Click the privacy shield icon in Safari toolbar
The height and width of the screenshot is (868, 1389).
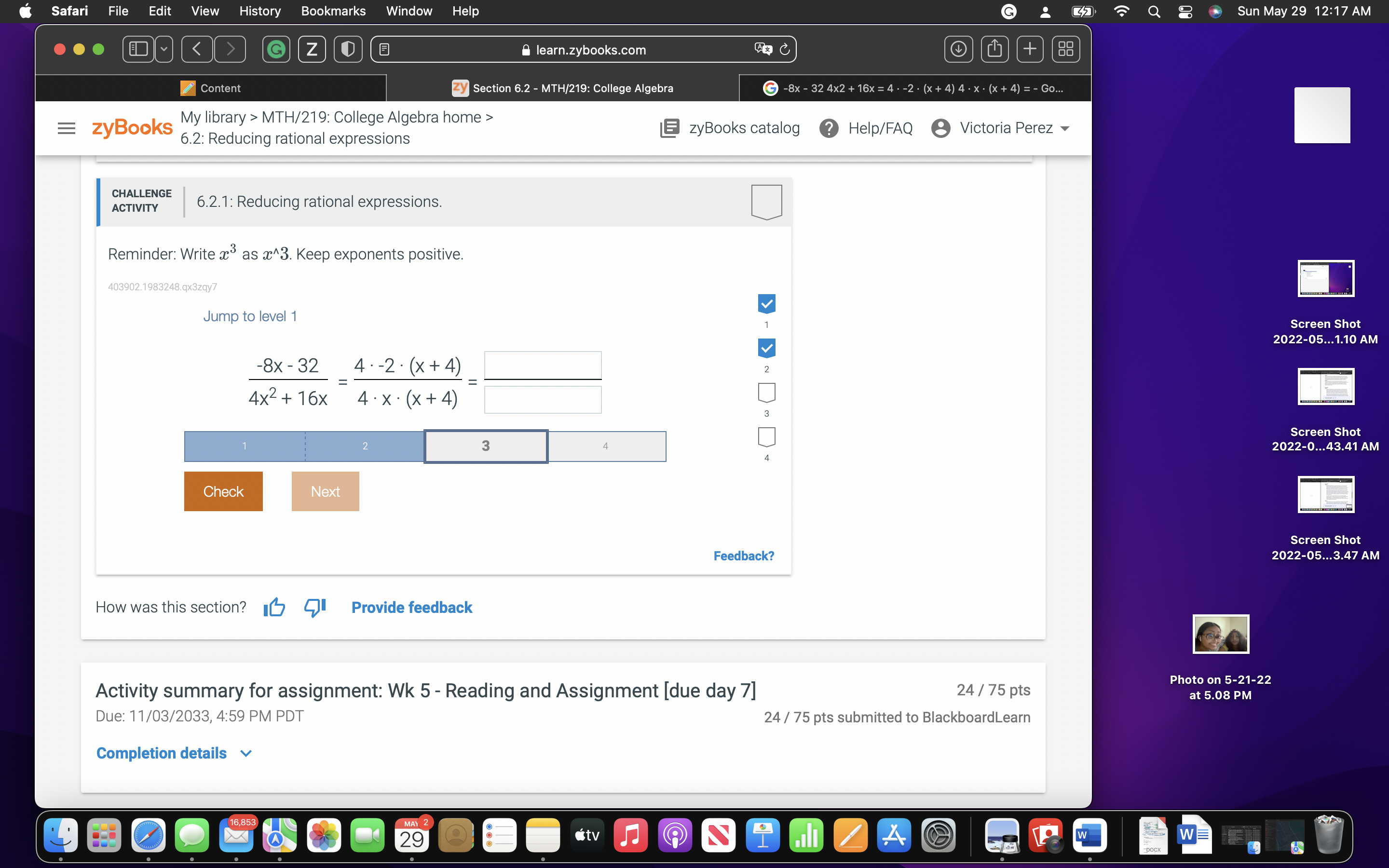click(348, 49)
